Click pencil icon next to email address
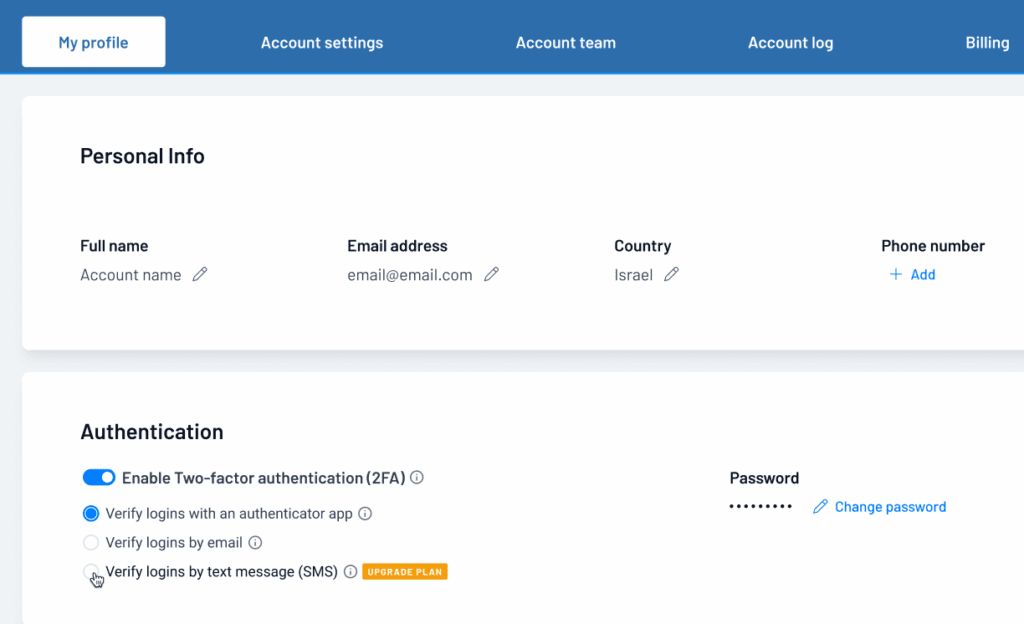This screenshot has height=624, width=1024. 491,275
